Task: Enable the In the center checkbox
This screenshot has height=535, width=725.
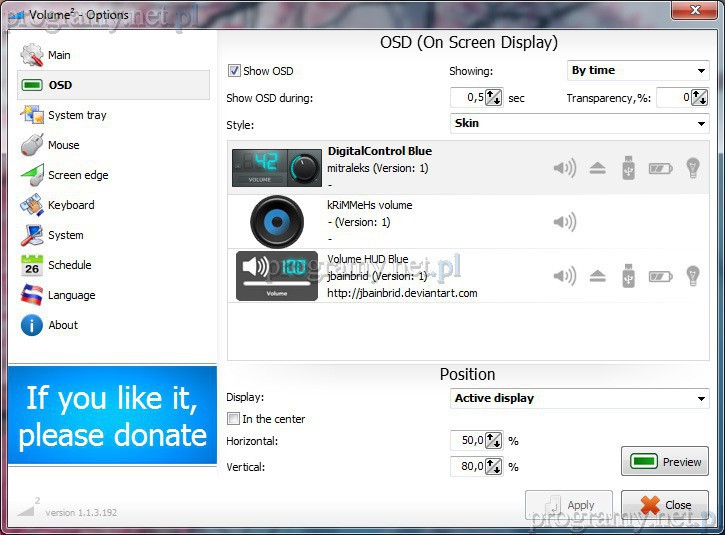Action: 234,419
